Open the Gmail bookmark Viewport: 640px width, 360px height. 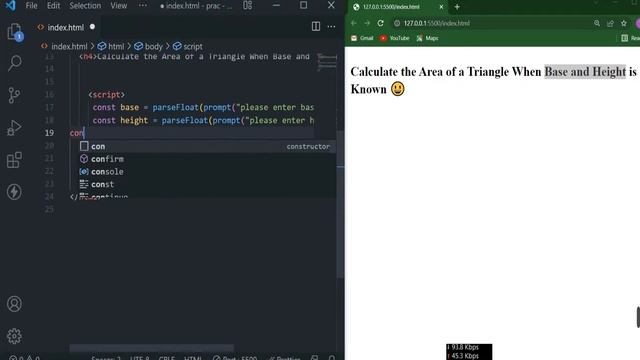coord(362,38)
